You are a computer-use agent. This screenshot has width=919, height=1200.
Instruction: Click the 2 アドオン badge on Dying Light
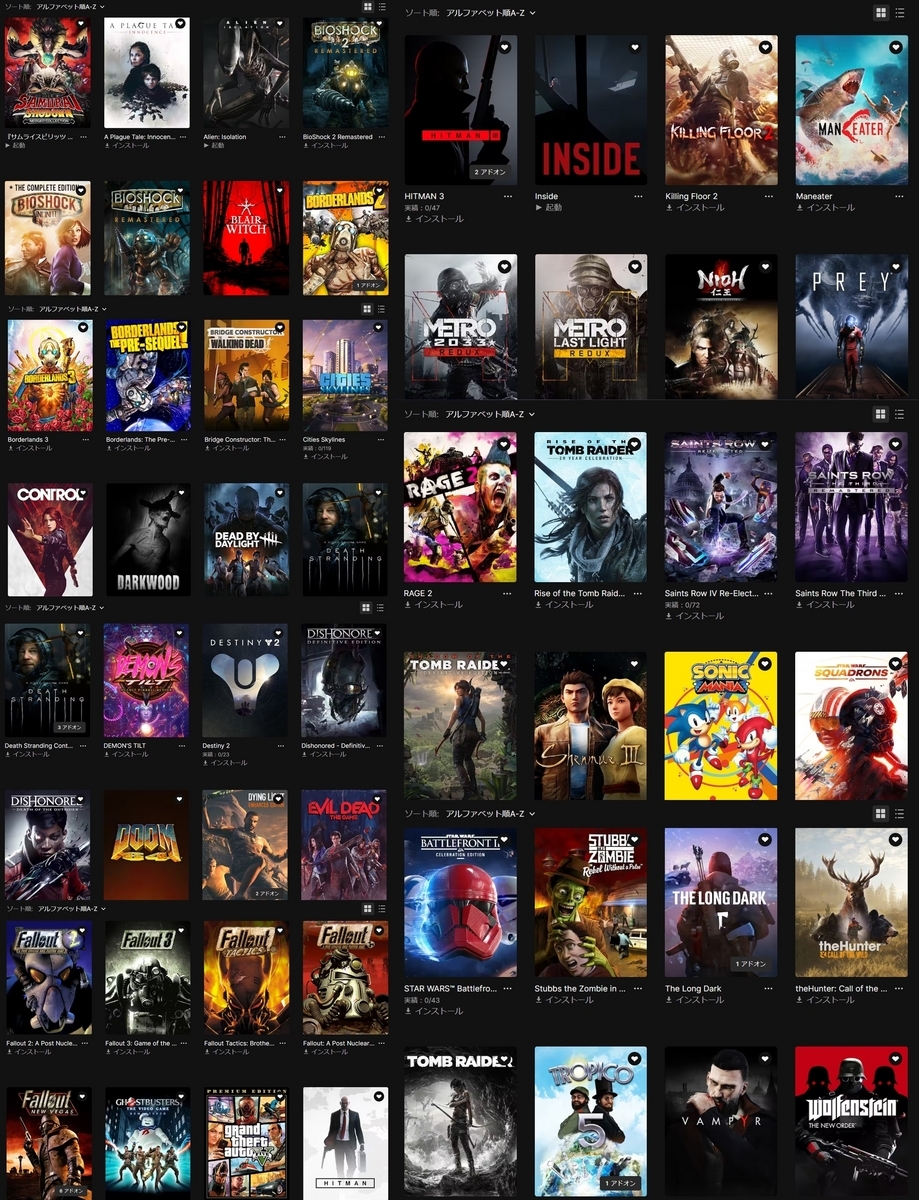(269, 892)
